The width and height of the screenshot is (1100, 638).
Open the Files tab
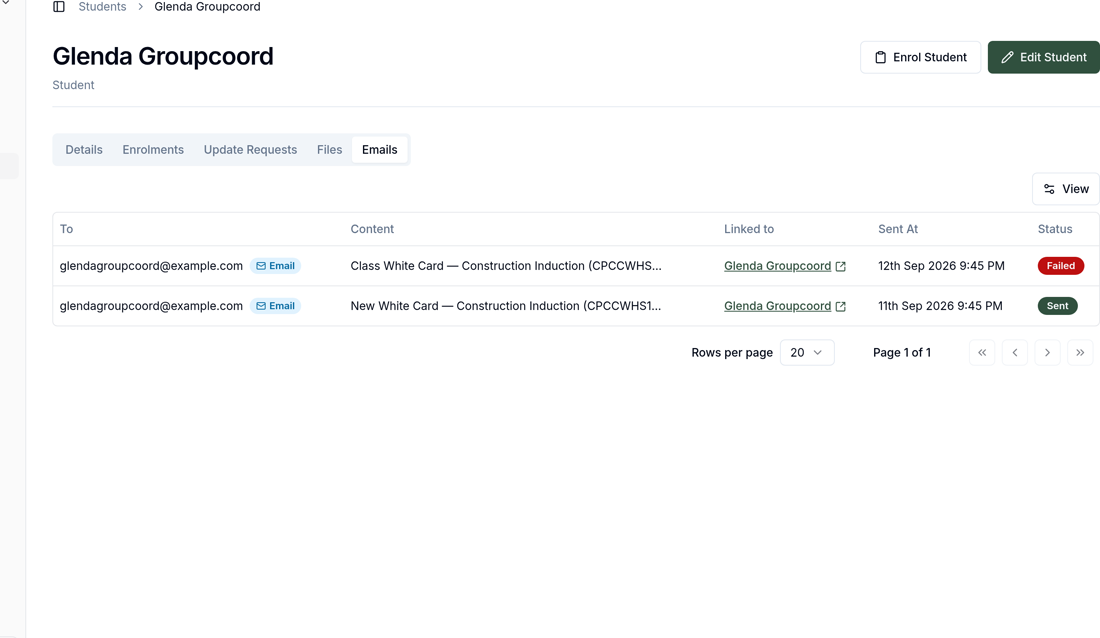tap(330, 149)
